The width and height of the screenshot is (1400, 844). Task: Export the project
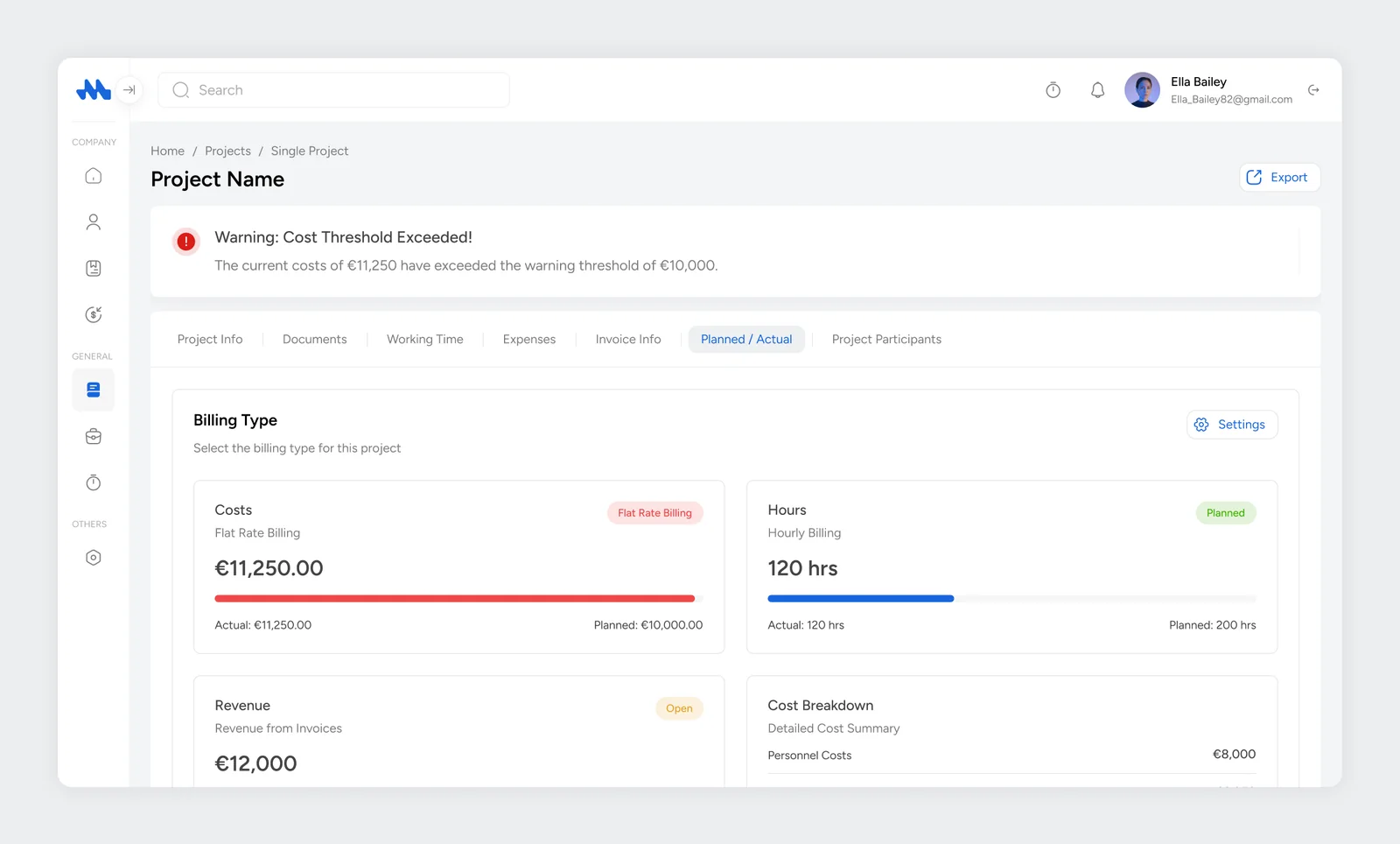(1279, 177)
